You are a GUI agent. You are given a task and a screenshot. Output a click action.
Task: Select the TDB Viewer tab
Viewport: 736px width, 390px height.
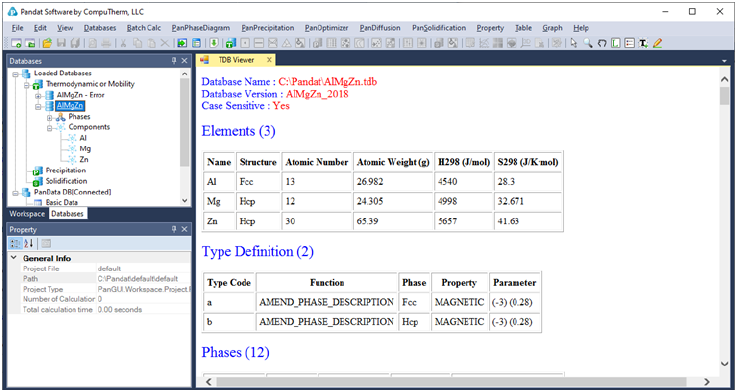[x=236, y=60]
